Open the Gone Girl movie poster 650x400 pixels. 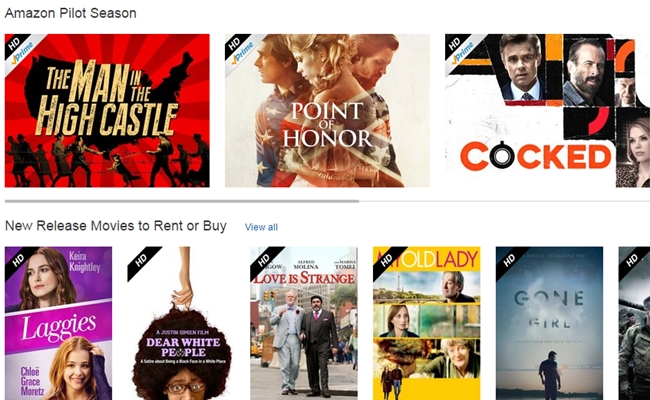[549, 323]
